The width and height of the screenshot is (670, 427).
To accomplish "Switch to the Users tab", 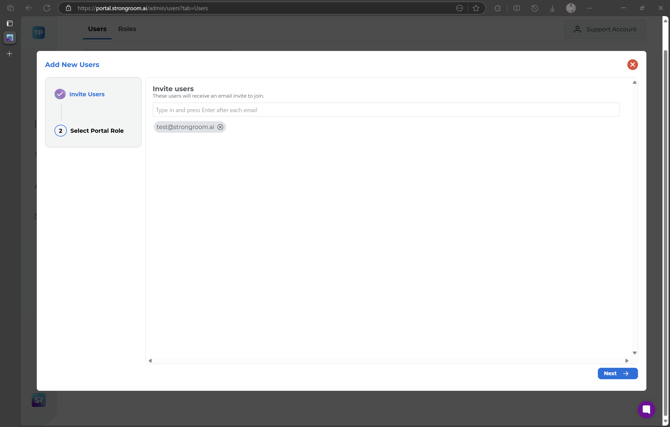I will click(97, 29).
